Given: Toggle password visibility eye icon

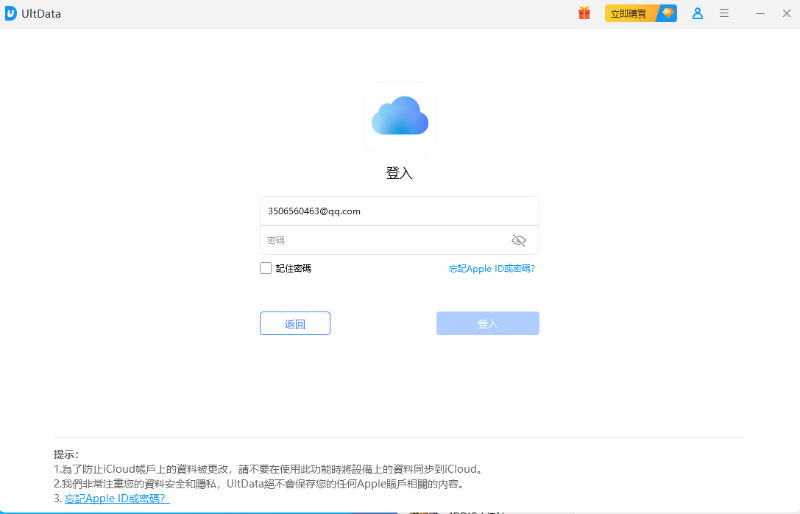Looking at the screenshot, I should [x=518, y=240].
